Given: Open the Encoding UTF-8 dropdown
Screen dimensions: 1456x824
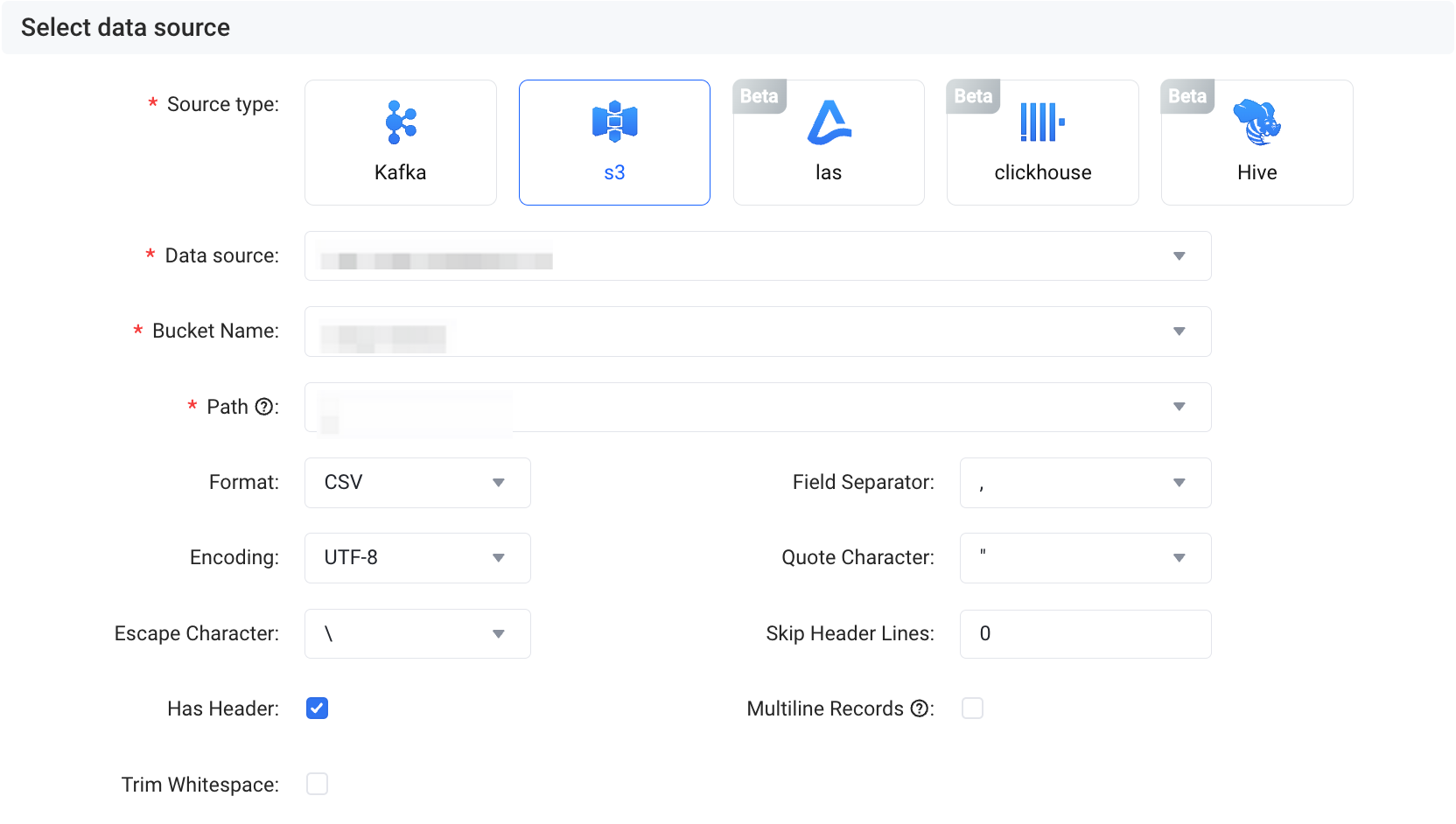Looking at the screenshot, I should point(417,558).
